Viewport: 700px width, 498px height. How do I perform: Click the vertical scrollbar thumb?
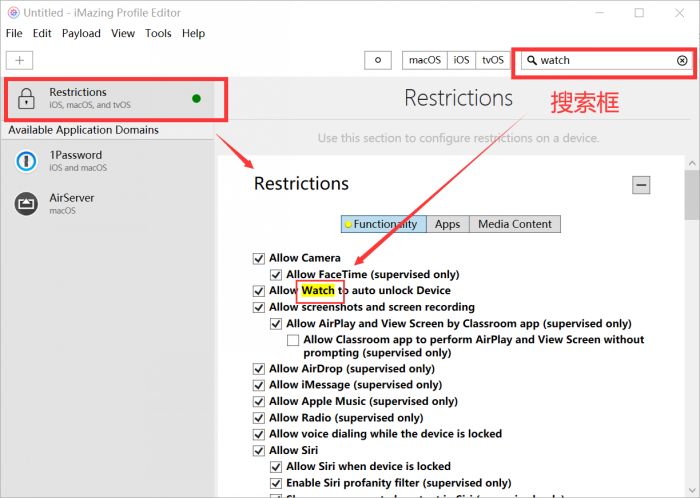point(692,195)
